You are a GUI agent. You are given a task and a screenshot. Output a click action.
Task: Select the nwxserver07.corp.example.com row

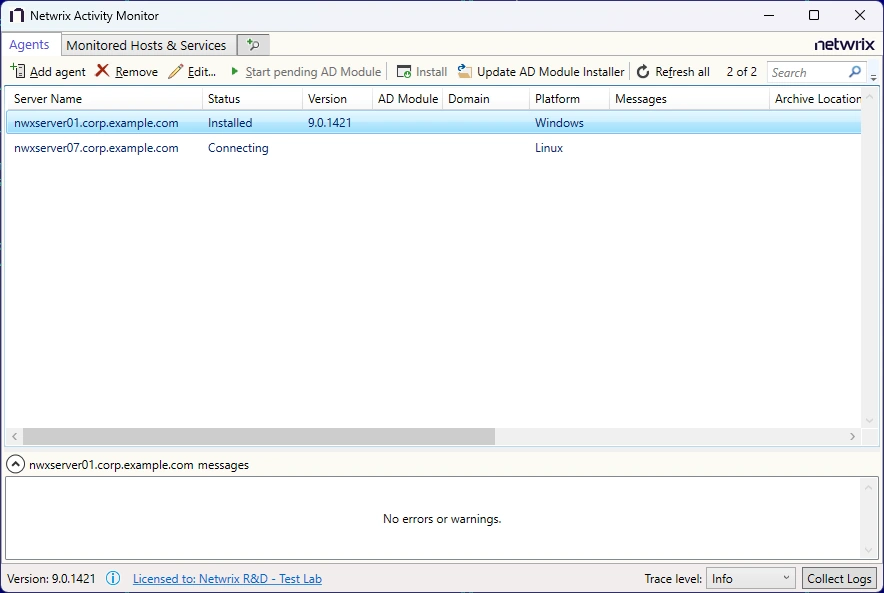click(x=97, y=147)
